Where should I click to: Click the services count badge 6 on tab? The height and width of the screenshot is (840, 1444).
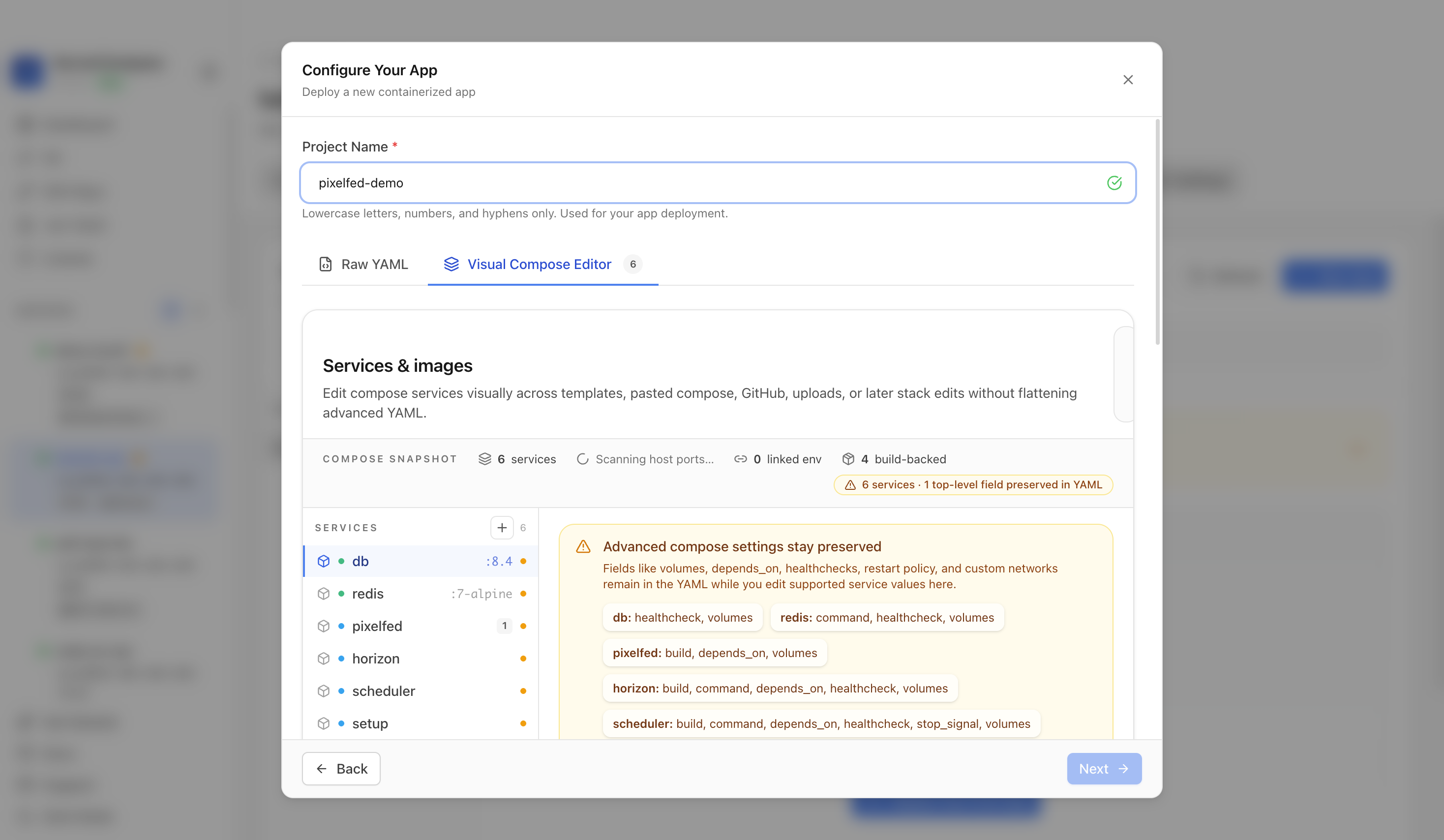coord(632,264)
